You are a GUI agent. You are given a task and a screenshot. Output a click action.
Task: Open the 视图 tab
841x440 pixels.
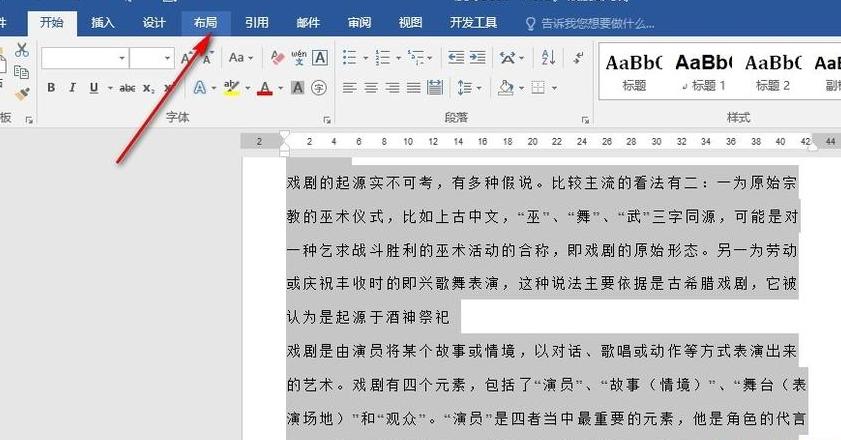click(x=410, y=23)
